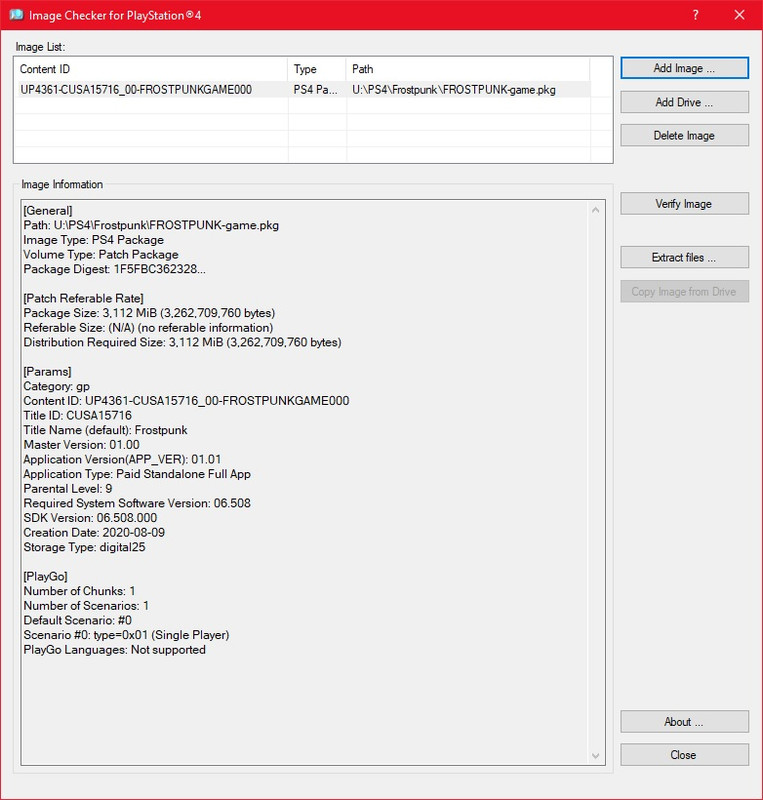Click the Image Type: PS4 Package line
Screen dimensions: 763x800
93,240
